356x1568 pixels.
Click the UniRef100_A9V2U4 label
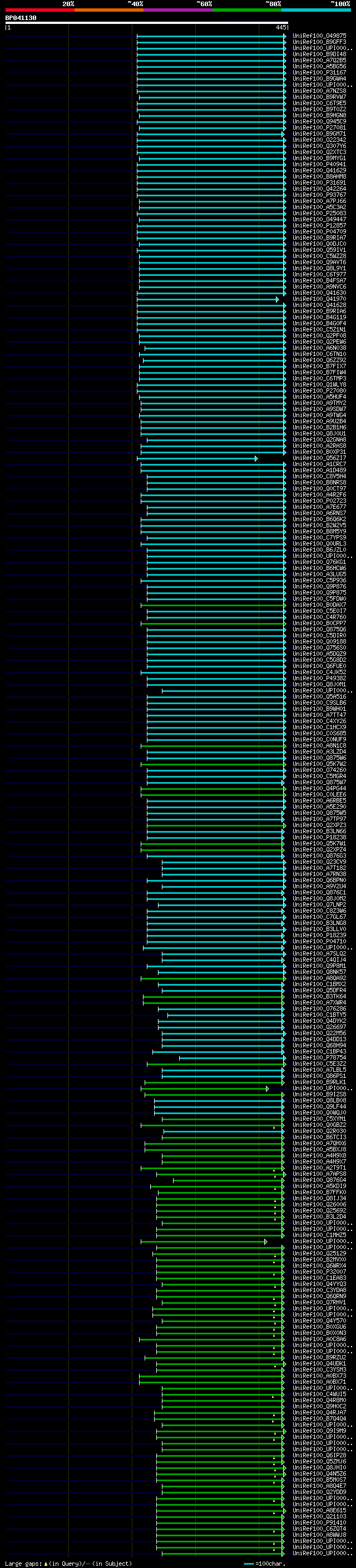(319, 886)
